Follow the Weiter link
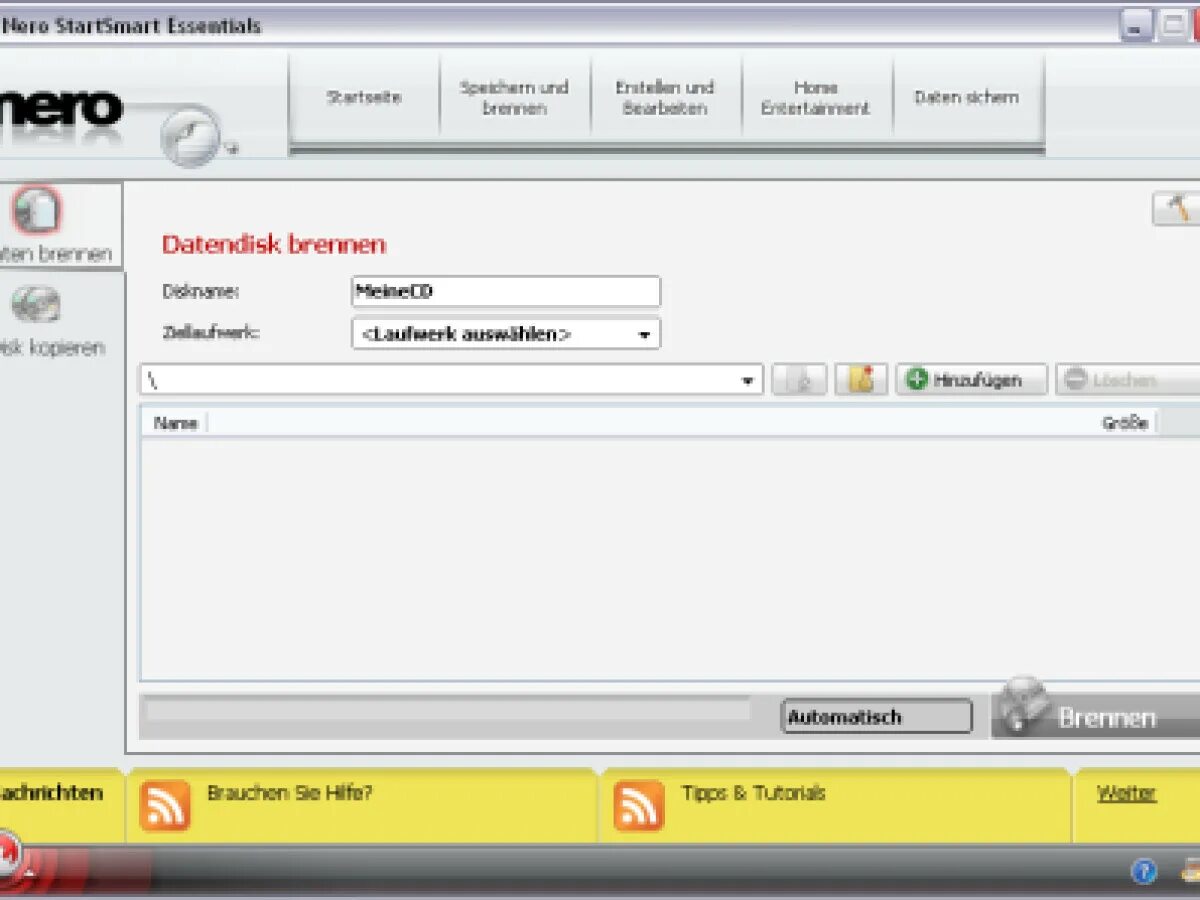 (x=1126, y=794)
